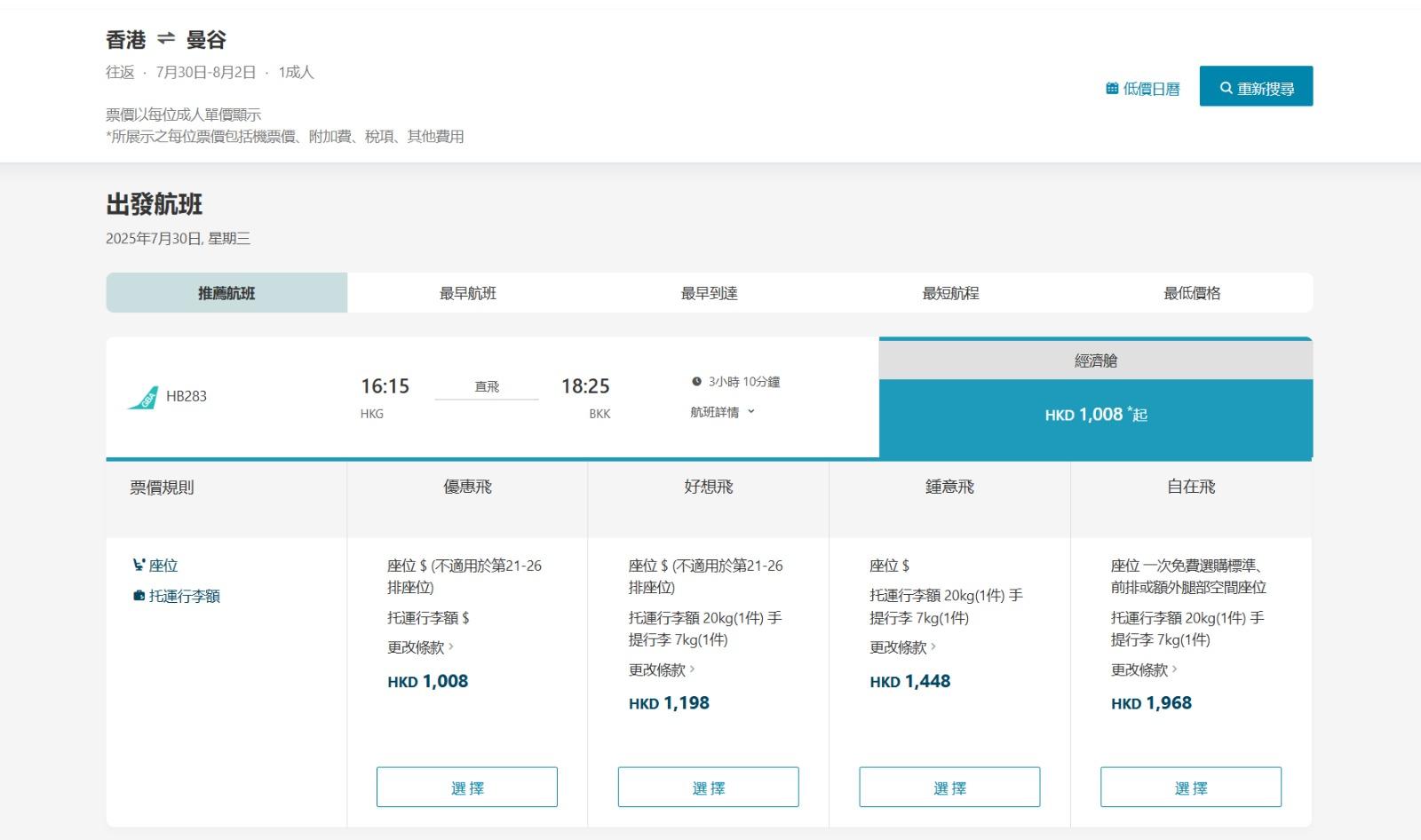Click the clock icon beside flight duration
The image size is (1421, 840).
[x=696, y=382]
